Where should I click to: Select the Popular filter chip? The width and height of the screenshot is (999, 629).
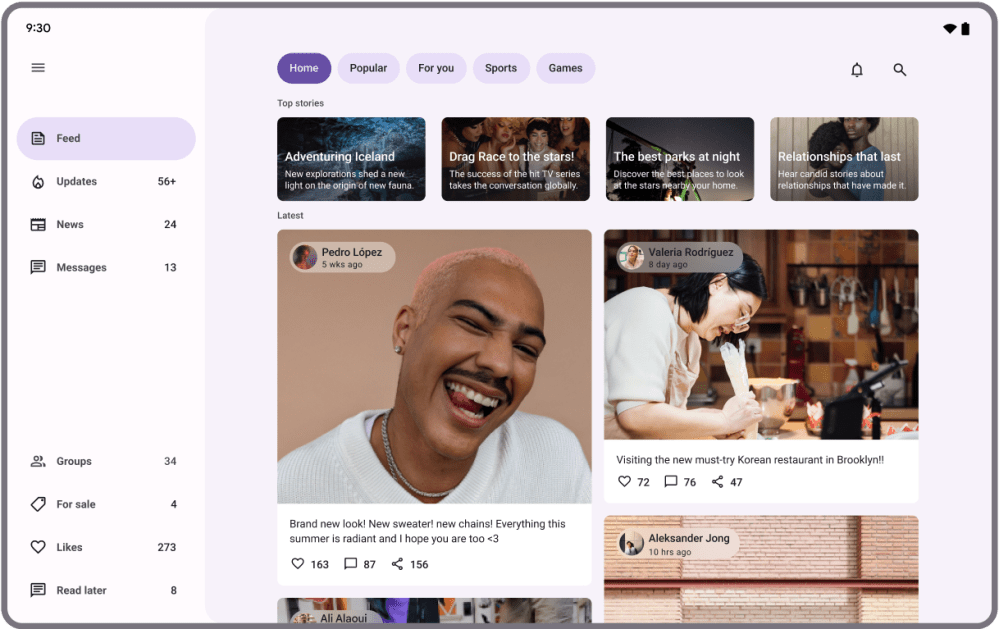pyautogui.click(x=368, y=68)
